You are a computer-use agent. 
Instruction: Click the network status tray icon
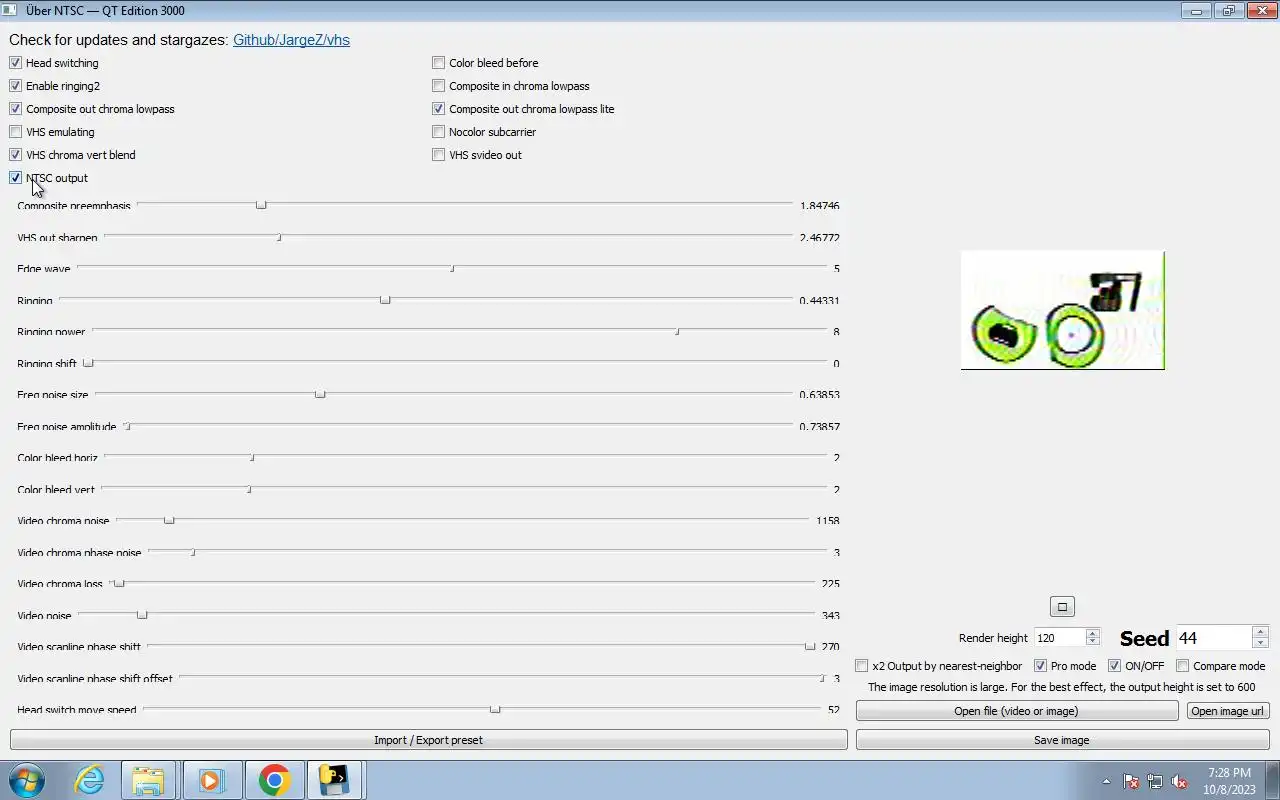click(1155, 782)
